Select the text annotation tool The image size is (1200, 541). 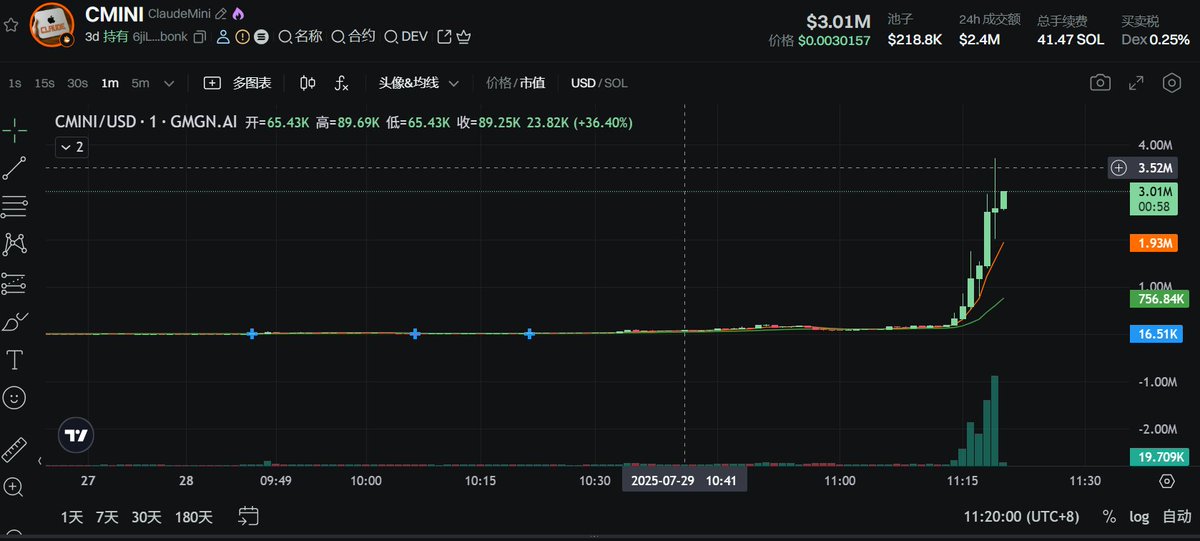point(14,359)
